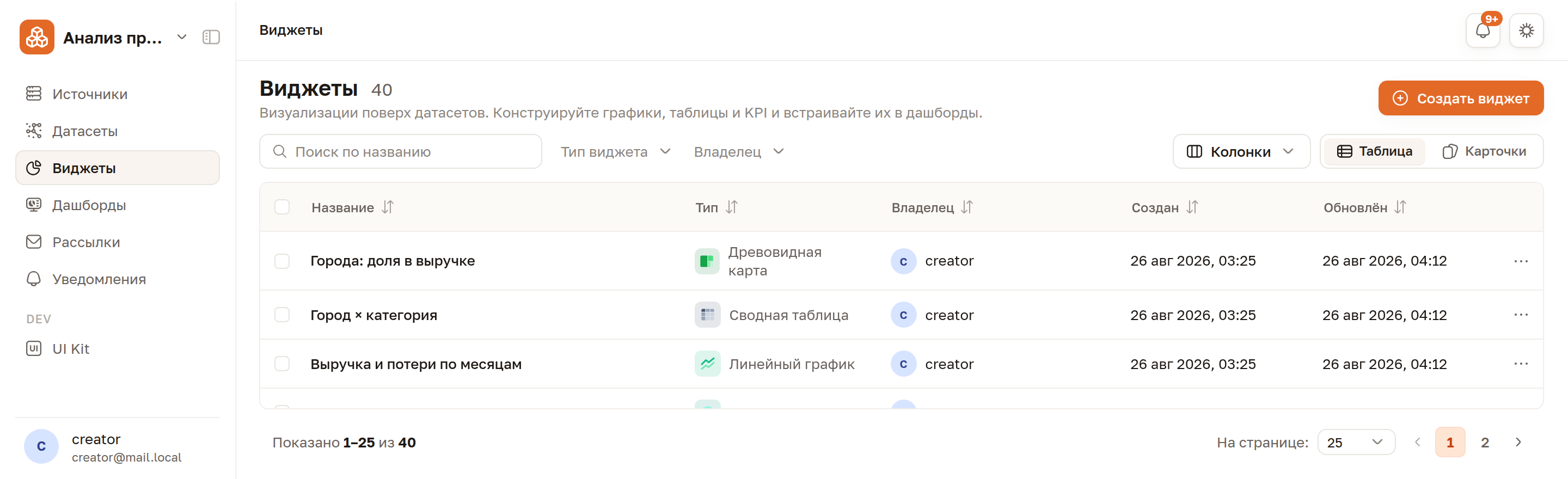Open the notifications bell icon

pos(1483,30)
